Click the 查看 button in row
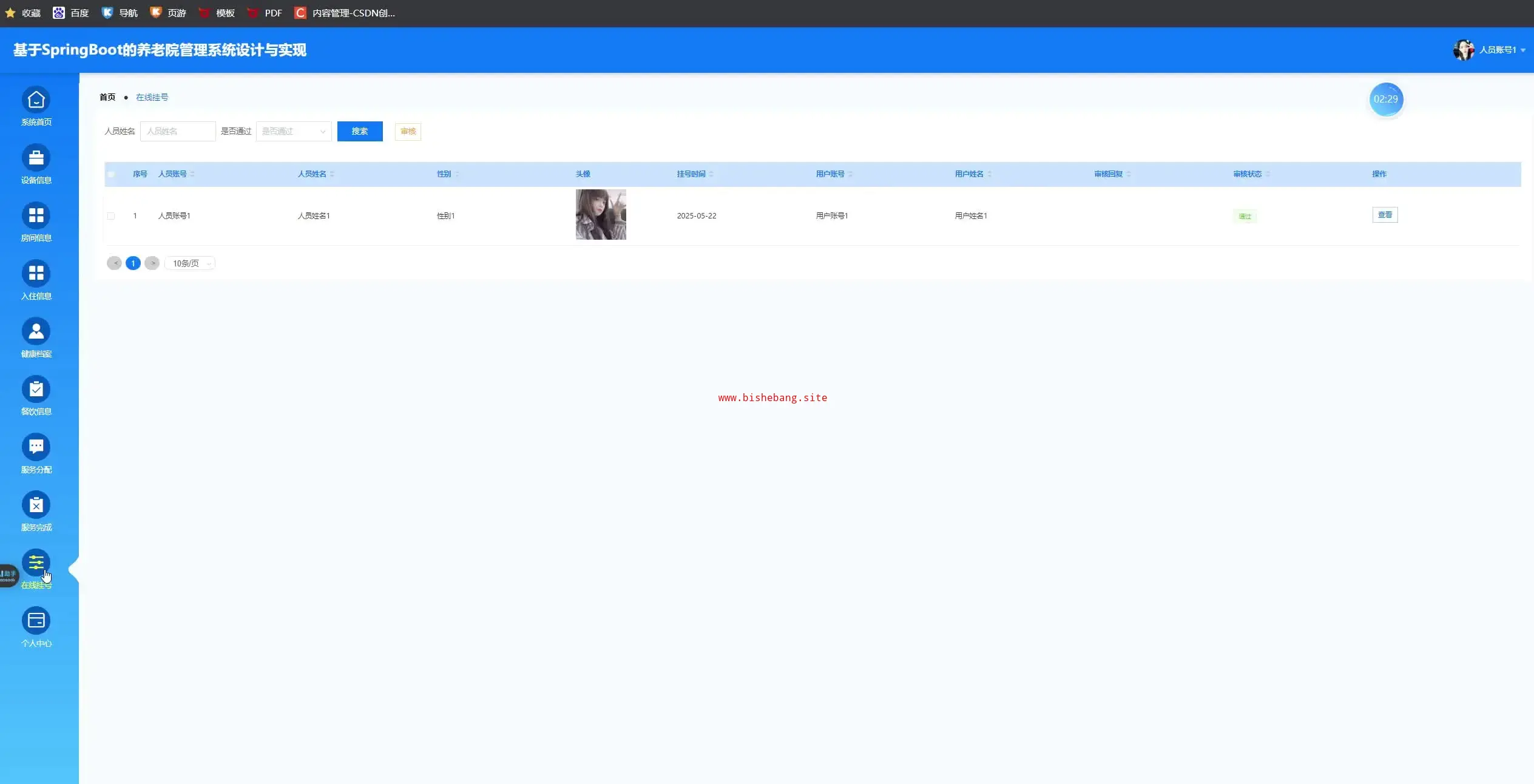 click(1385, 215)
